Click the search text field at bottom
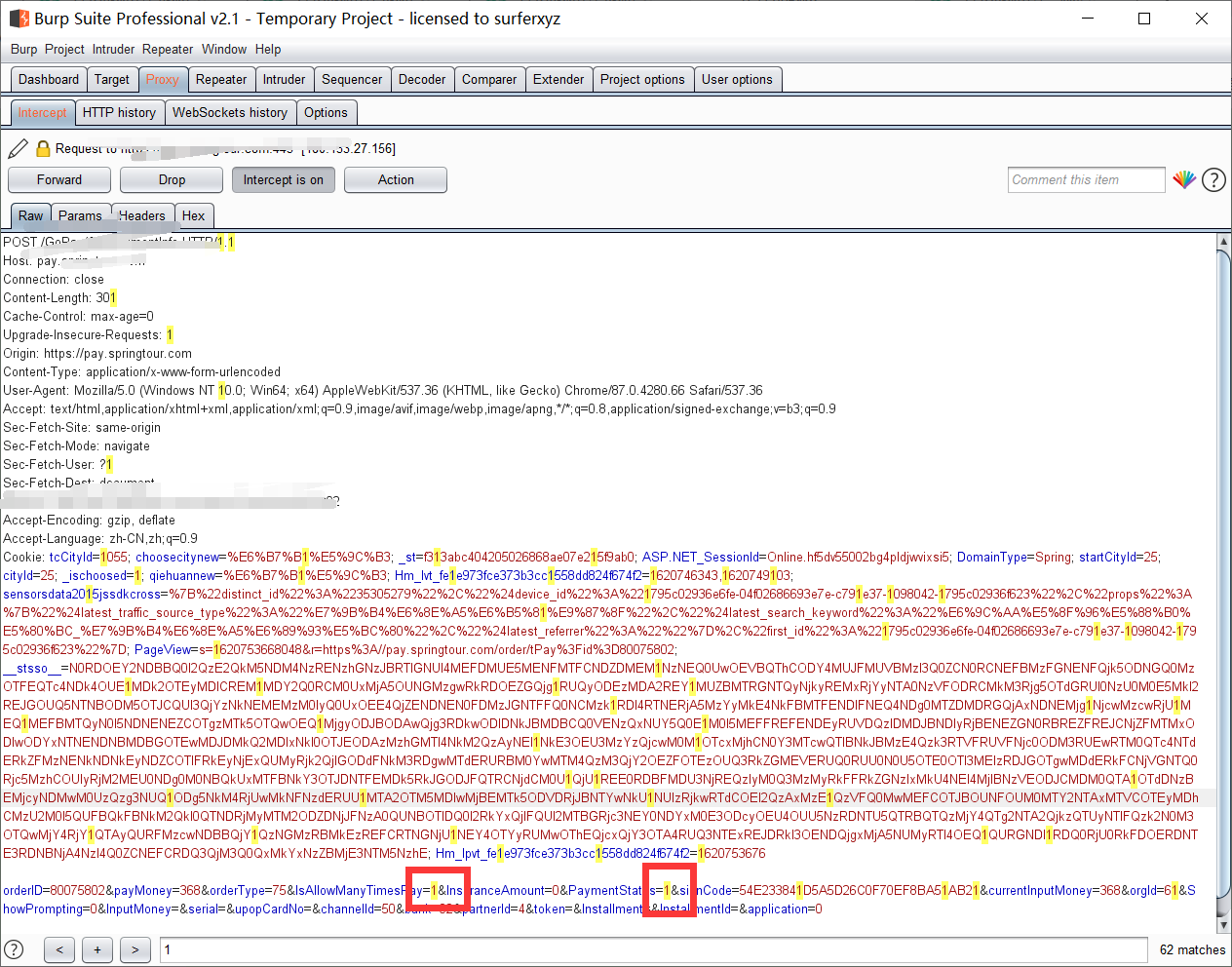Screen dimensions: 1232x967 click(653, 949)
